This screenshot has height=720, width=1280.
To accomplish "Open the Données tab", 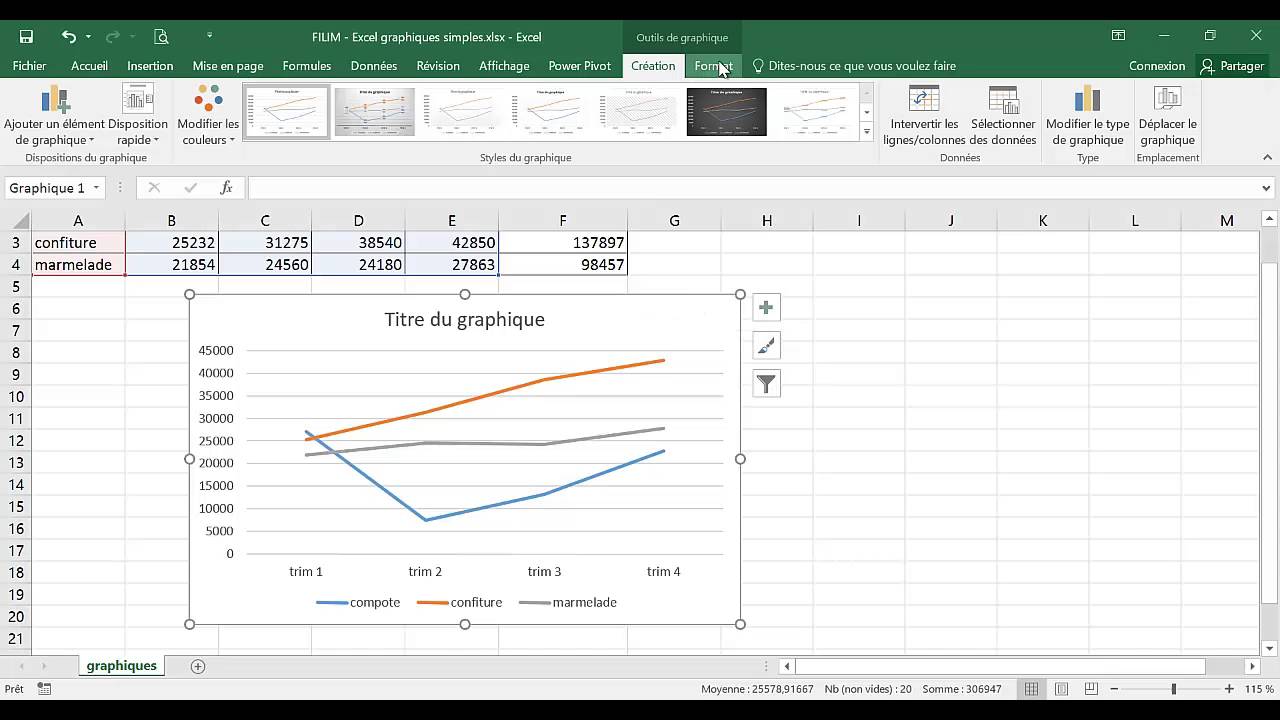I will pos(374,66).
